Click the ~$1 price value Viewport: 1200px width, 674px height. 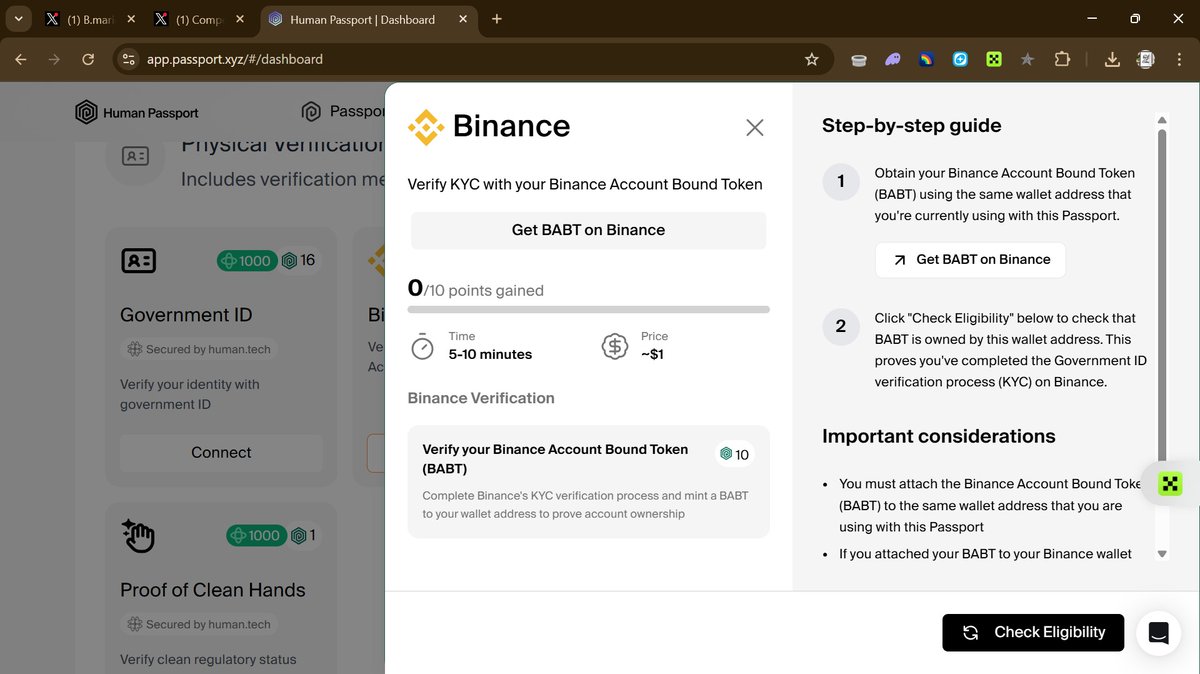[652, 355]
